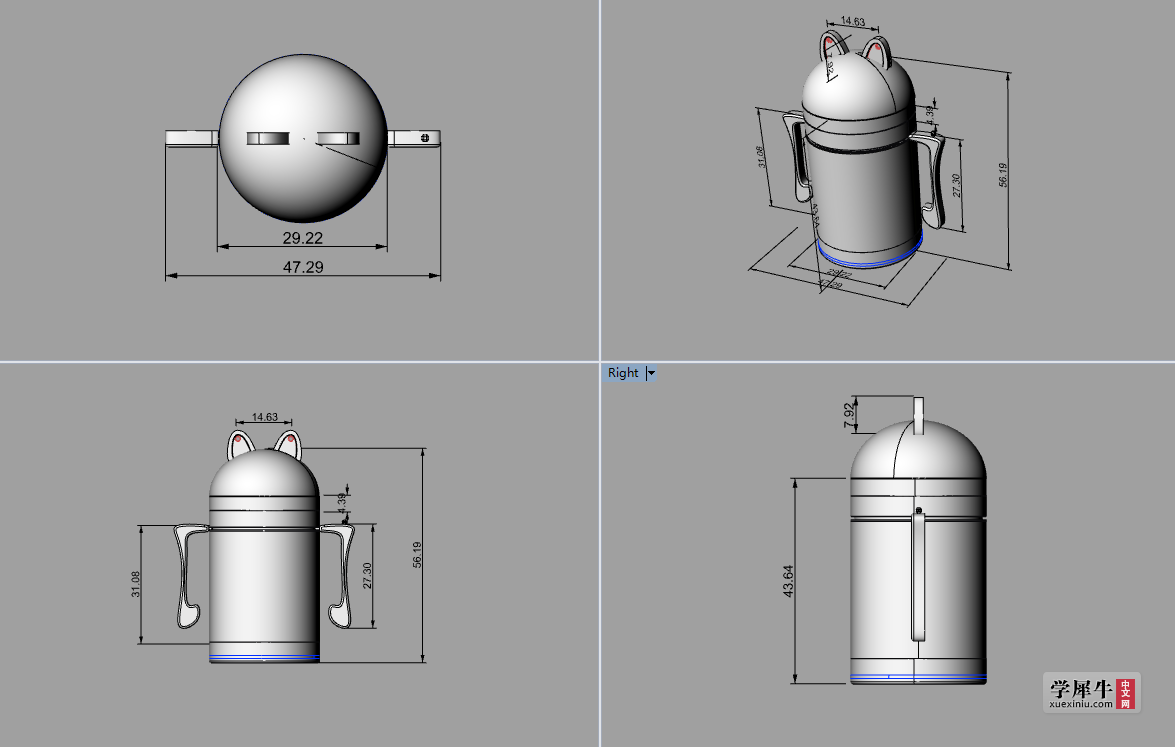Pick the 56.19 dimension in bottom-left front view

click(x=417, y=555)
